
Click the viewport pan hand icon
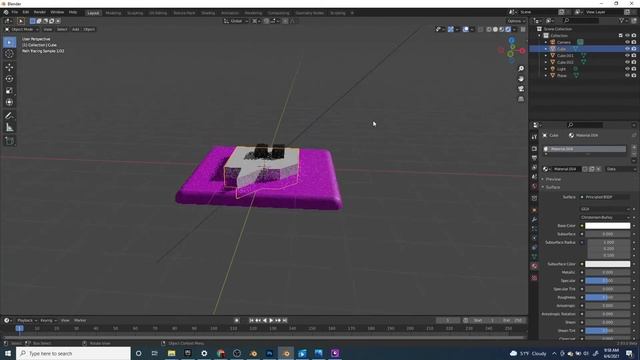pyautogui.click(x=521, y=79)
